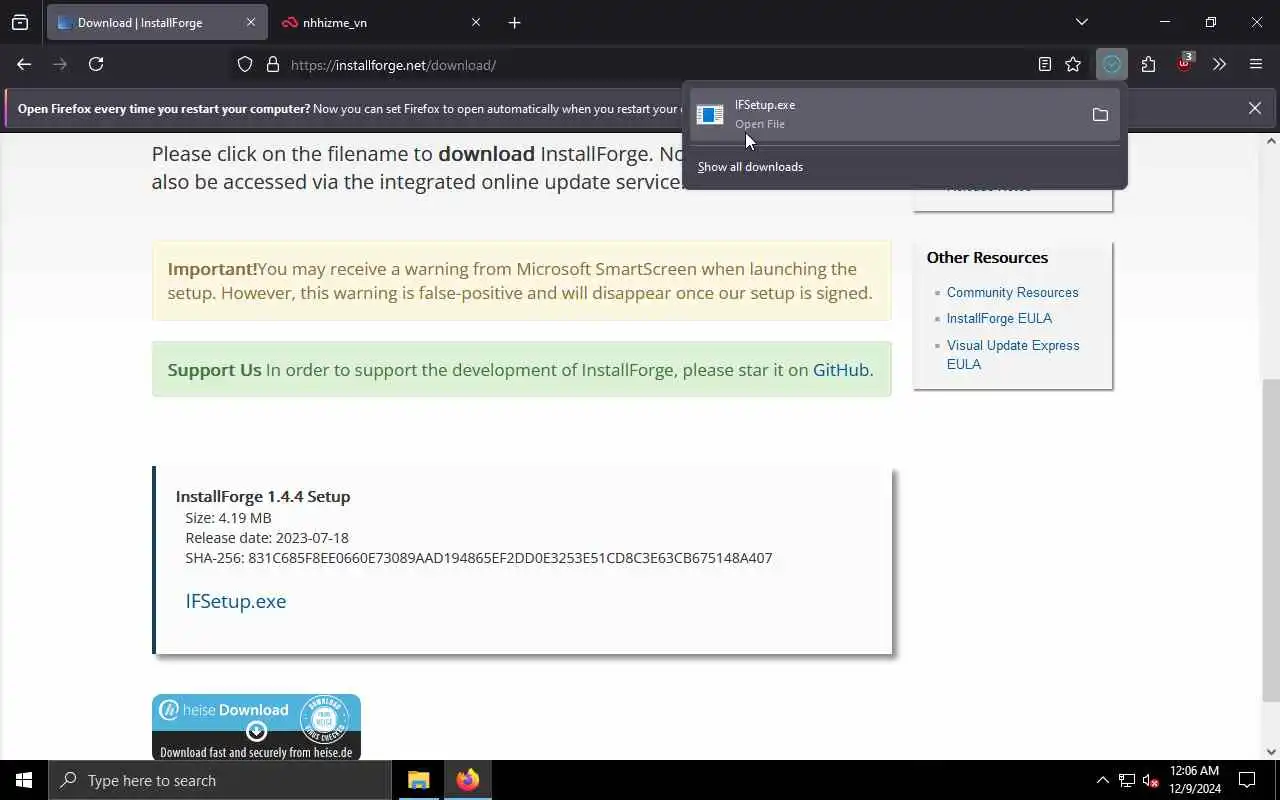Go forward to the next page
Viewport: 1280px width, 800px height.
click(x=60, y=64)
